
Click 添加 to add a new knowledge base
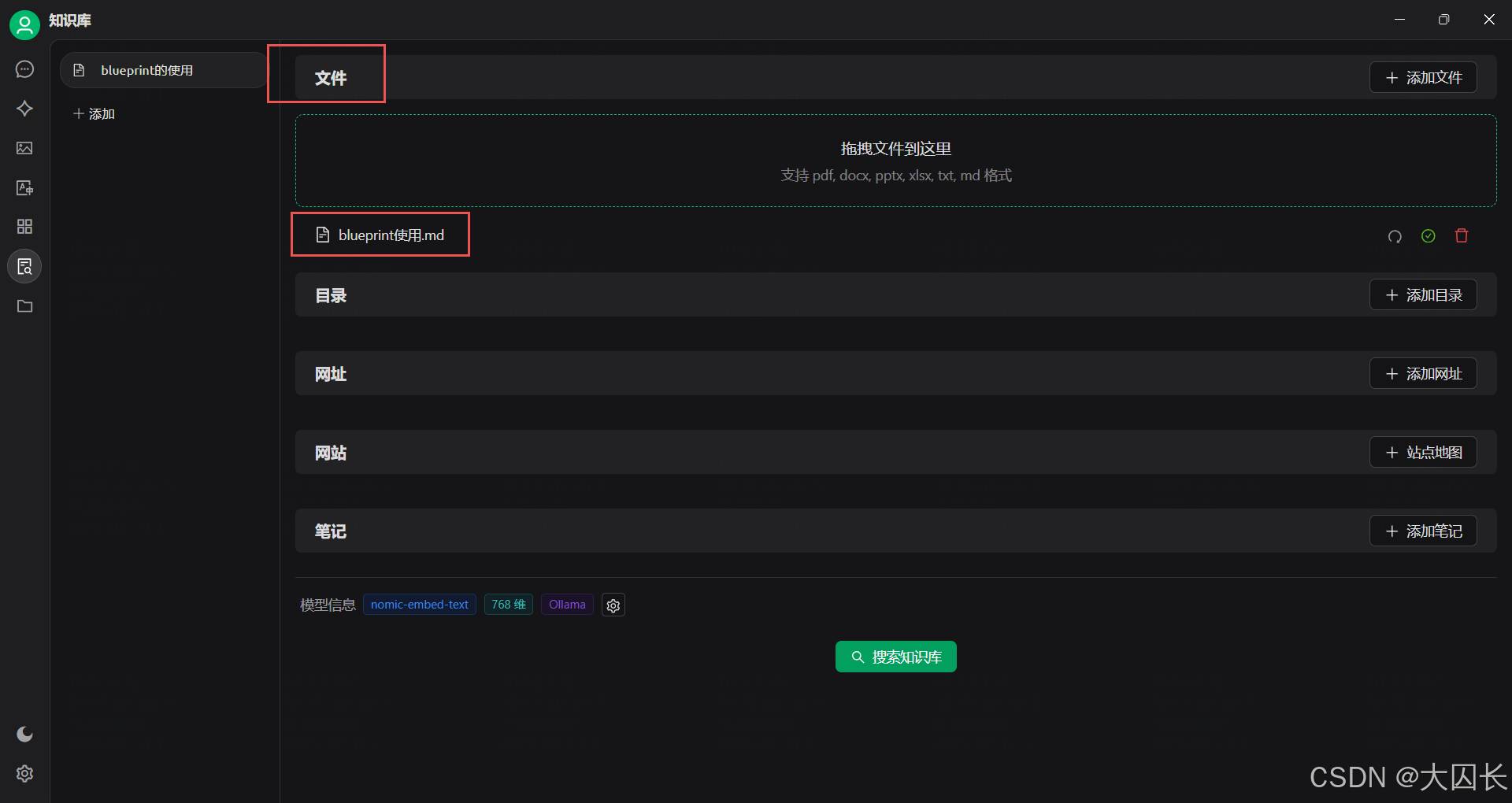[94, 114]
